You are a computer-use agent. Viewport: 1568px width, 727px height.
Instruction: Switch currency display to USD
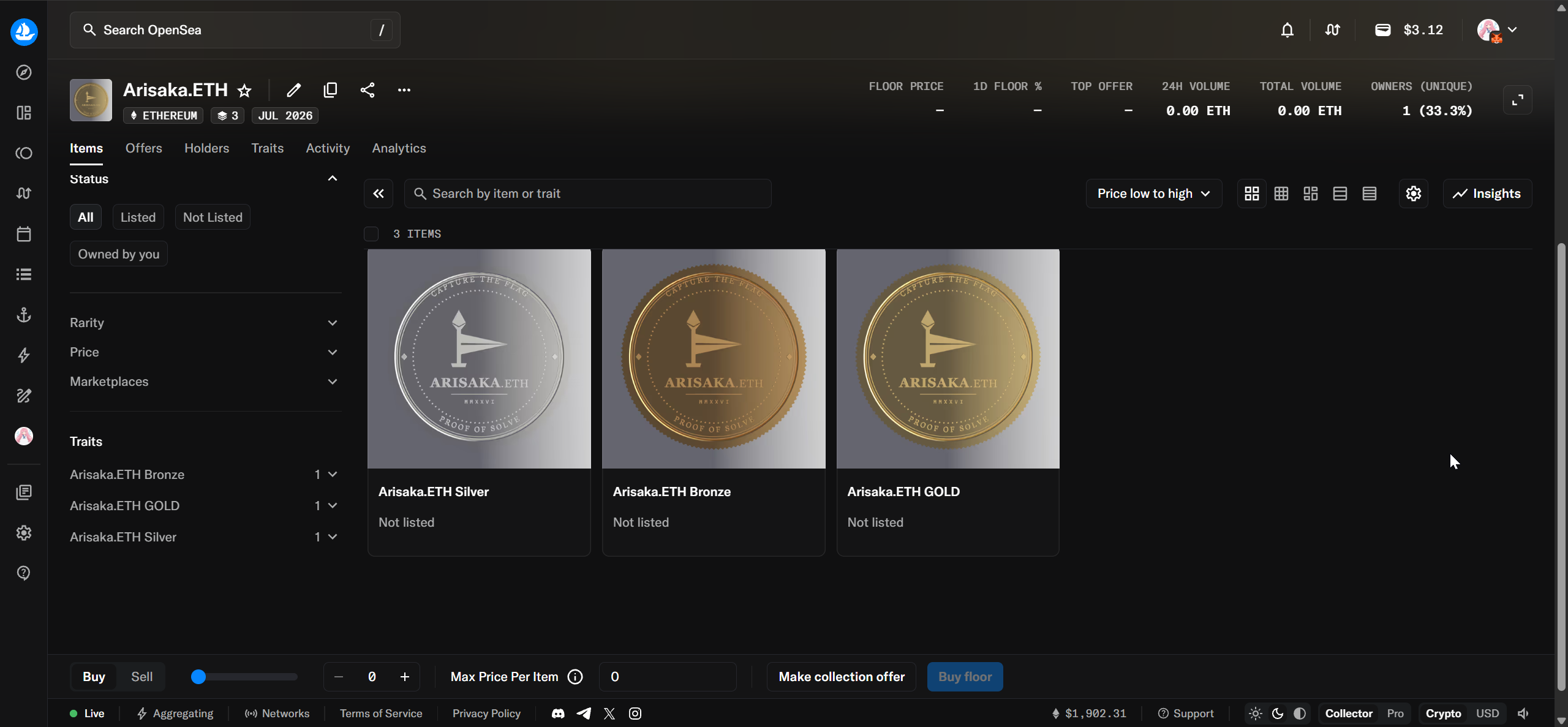1487,714
